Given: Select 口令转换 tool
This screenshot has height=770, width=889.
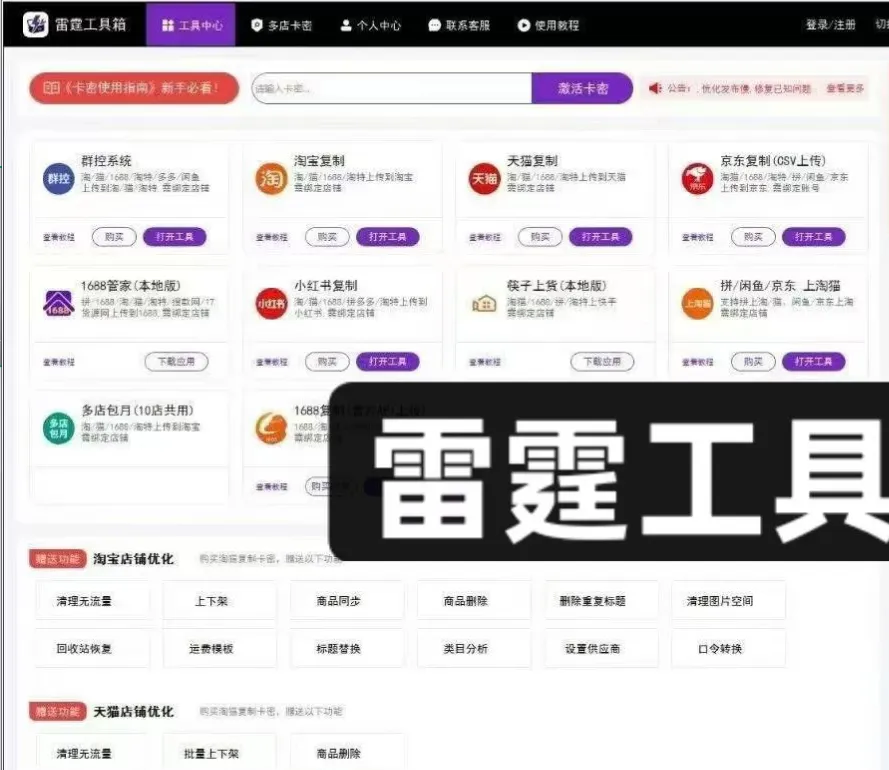Looking at the screenshot, I should (729, 648).
